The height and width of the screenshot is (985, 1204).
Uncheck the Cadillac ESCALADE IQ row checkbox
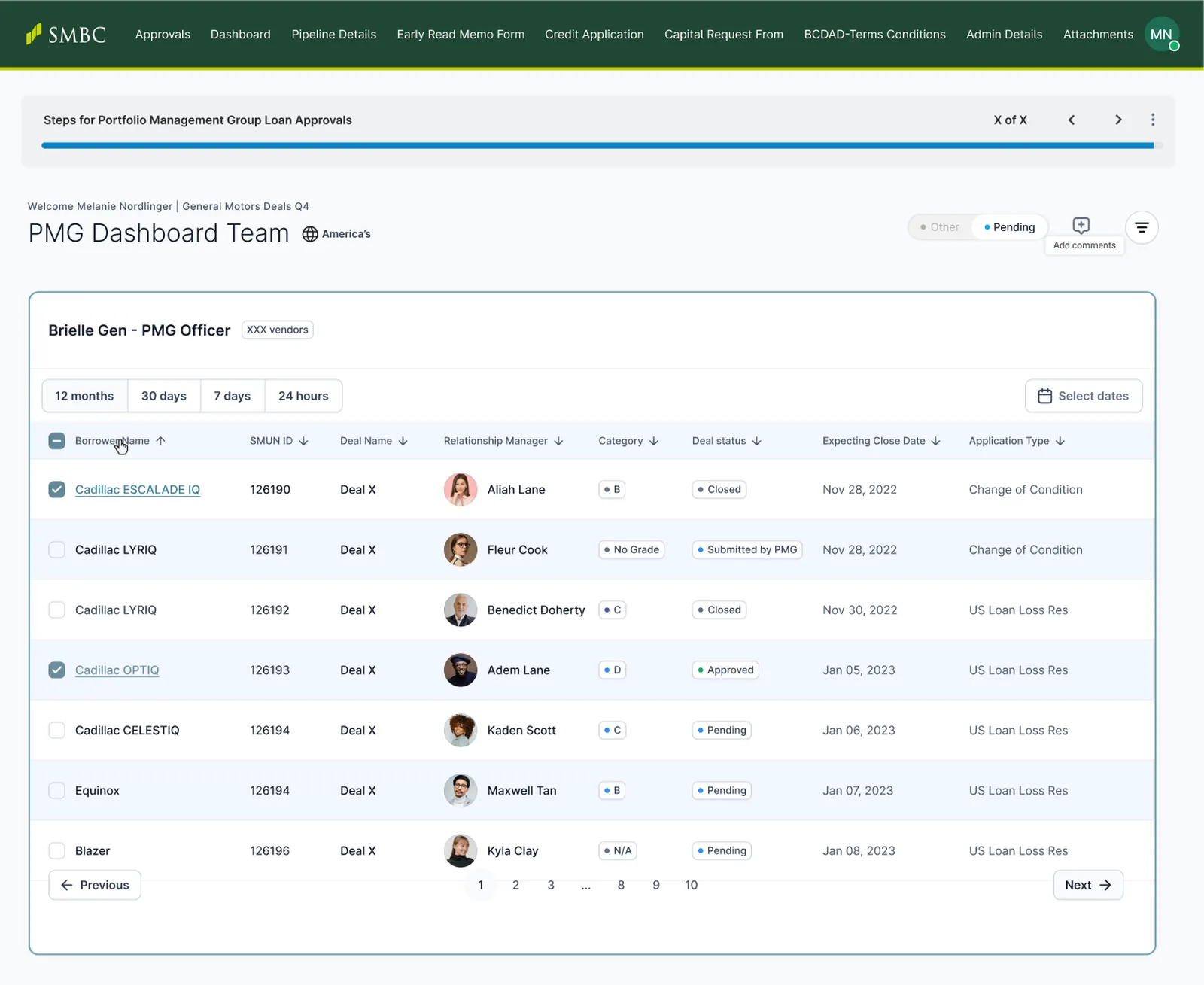pos(56,489)
